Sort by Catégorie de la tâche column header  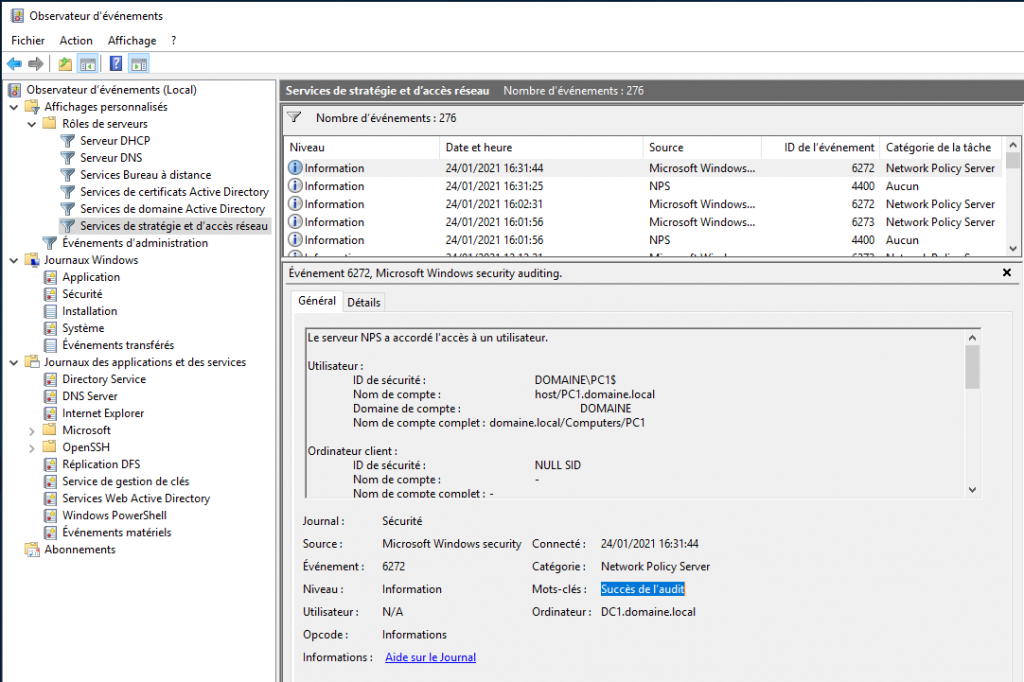point(942,148)
